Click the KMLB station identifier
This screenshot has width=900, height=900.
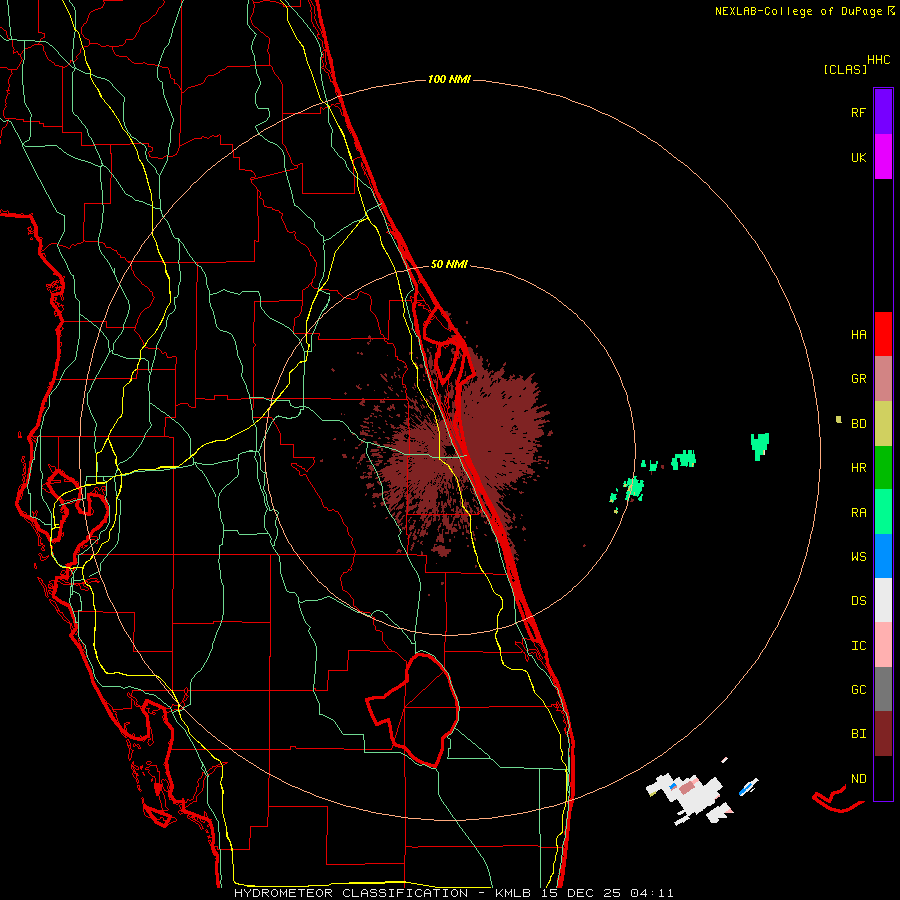pos(514,893)
